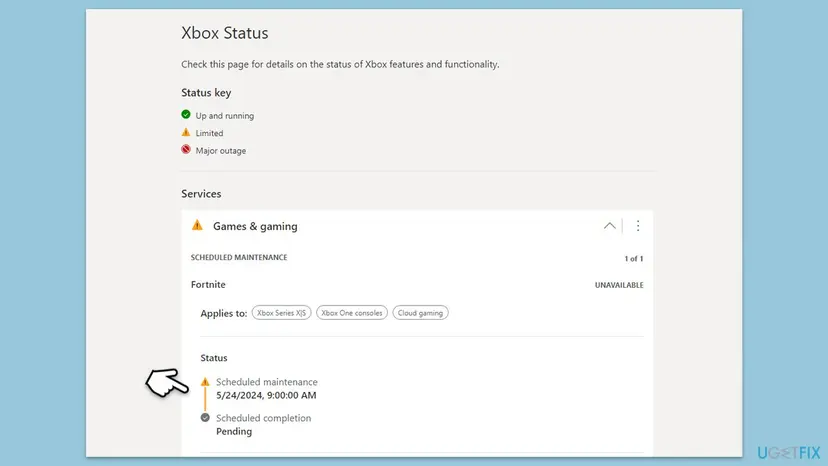Image resolution: width=828 pixels, height=466 pixels.
Task: Click the SCHEDULED MAINTENANCE label
Action: [x=239, y=257]
